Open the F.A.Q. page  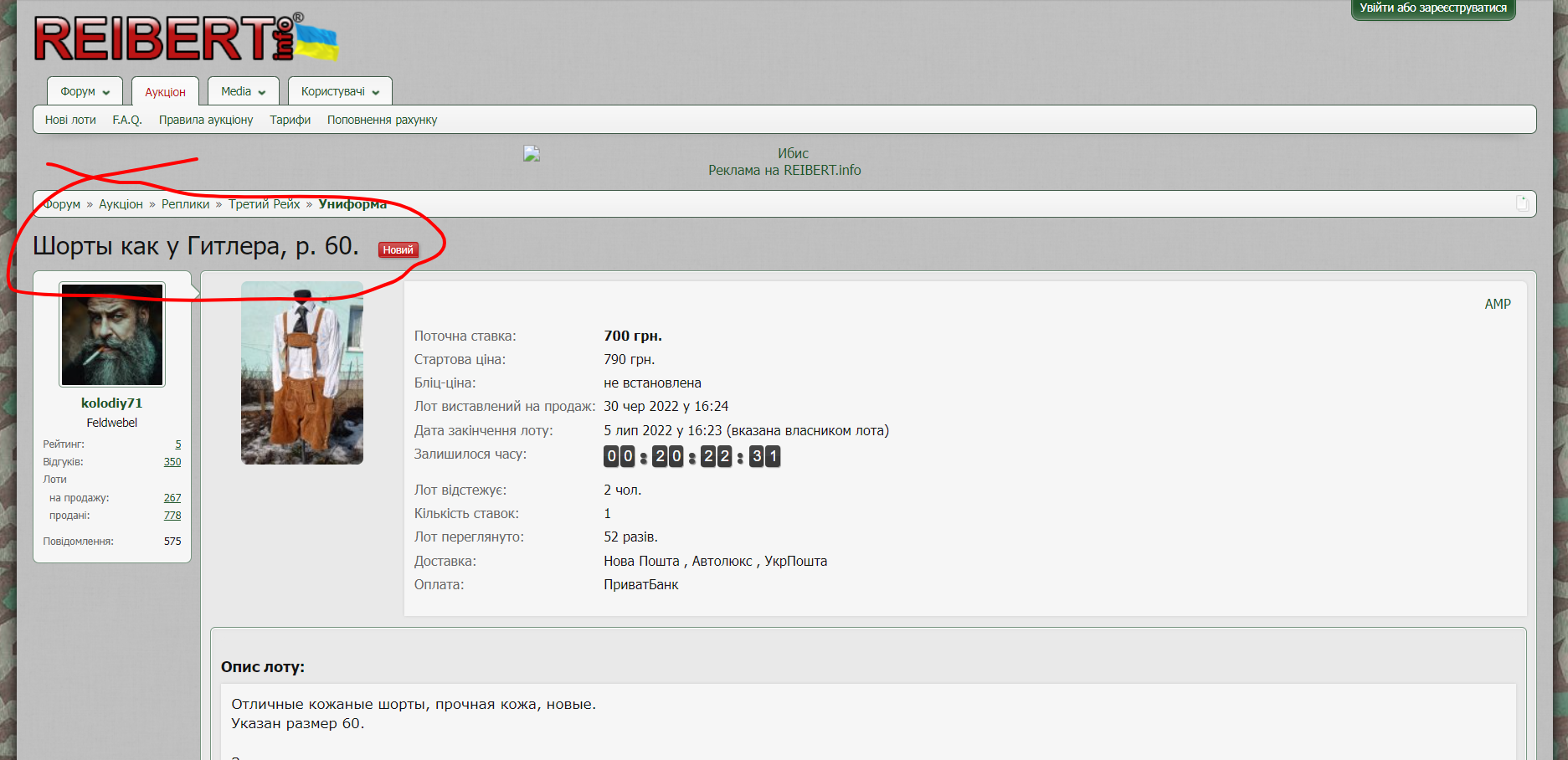tap(127, 120)
